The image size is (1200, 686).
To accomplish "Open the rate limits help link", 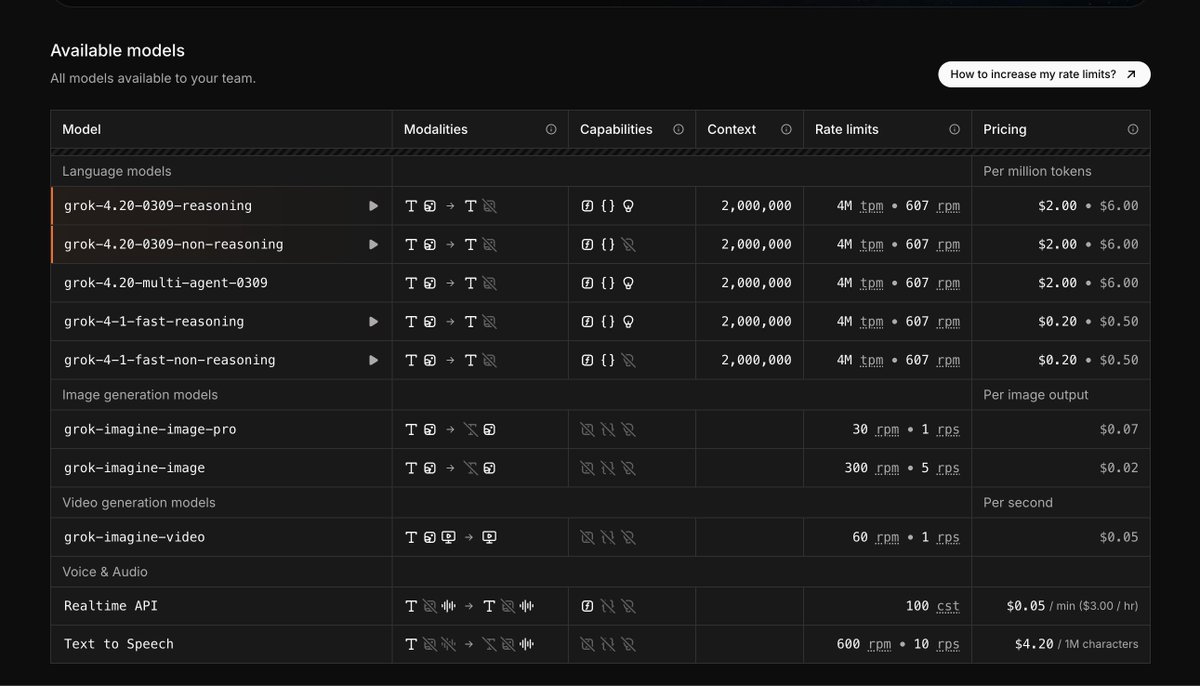I will pyautogui.click(x=1044, y=74).
